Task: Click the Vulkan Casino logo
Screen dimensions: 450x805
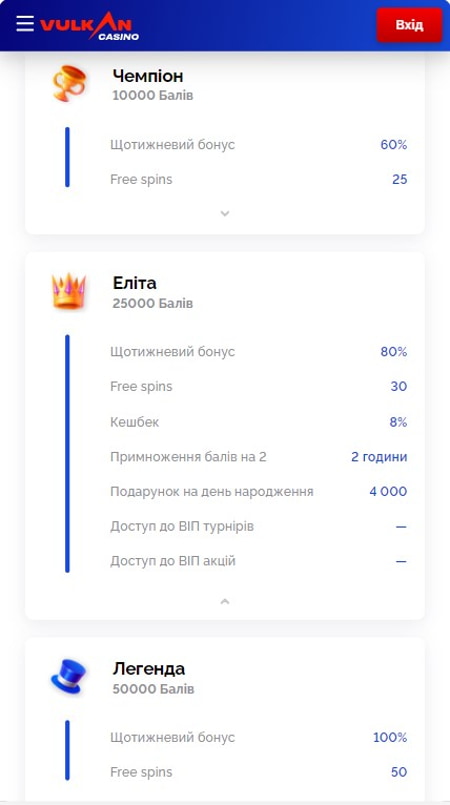Action: coord(89,26)
